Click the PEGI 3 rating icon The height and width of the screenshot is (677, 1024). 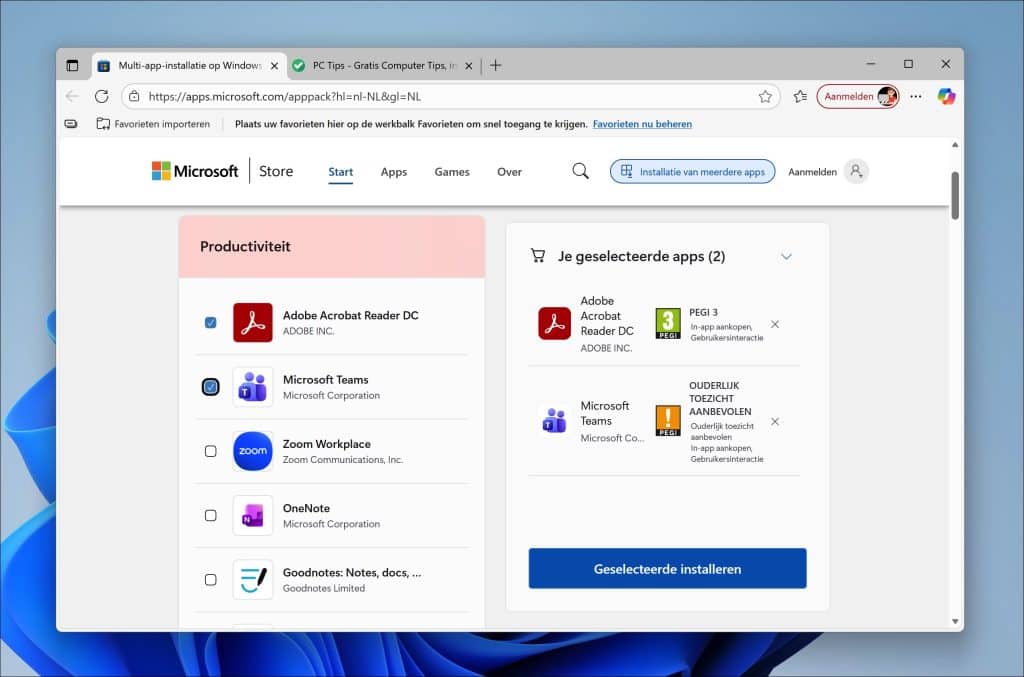click(x=667, y=324)
